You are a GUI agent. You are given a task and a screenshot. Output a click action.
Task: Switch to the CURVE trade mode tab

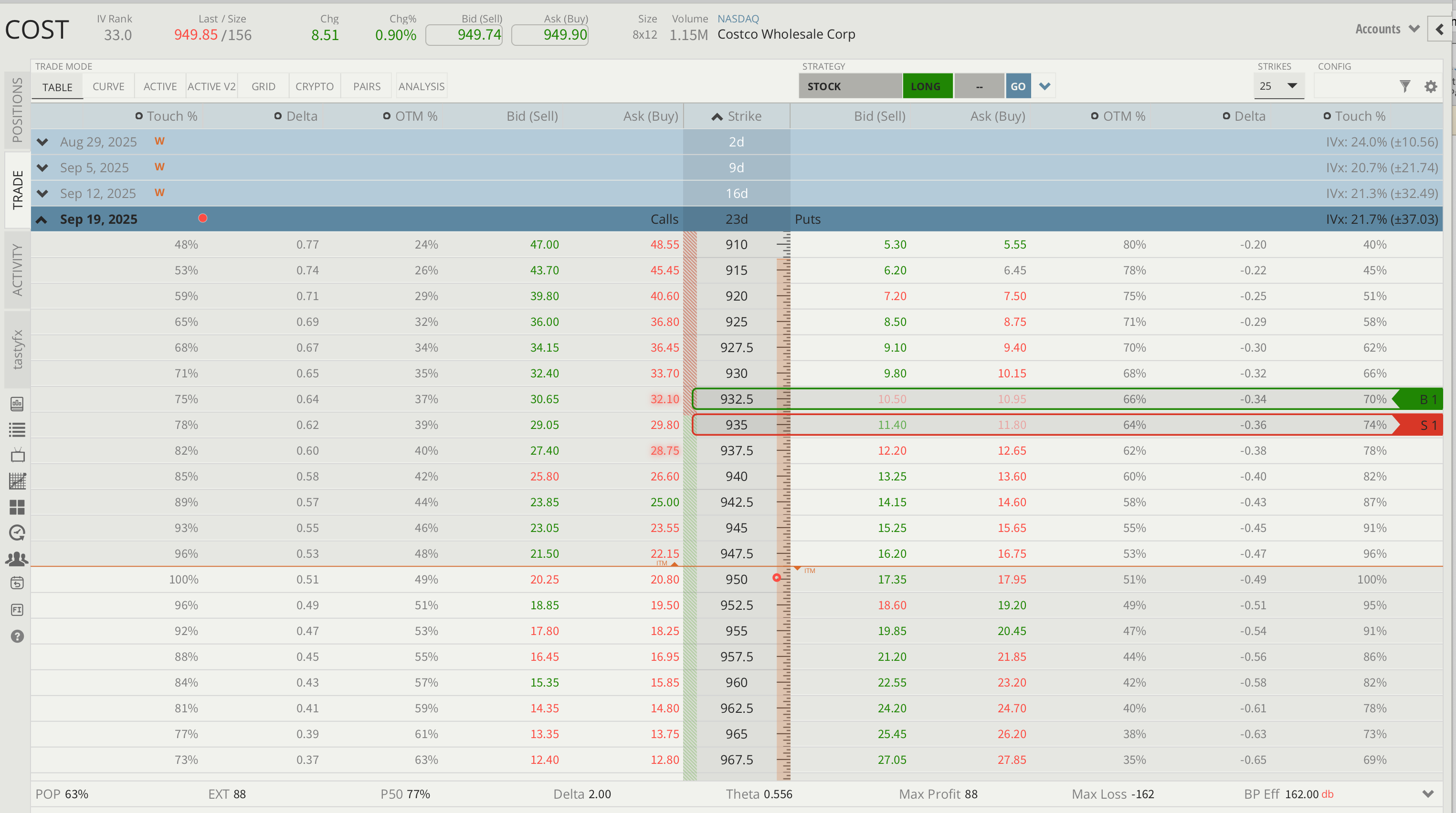tap(108, 86)
